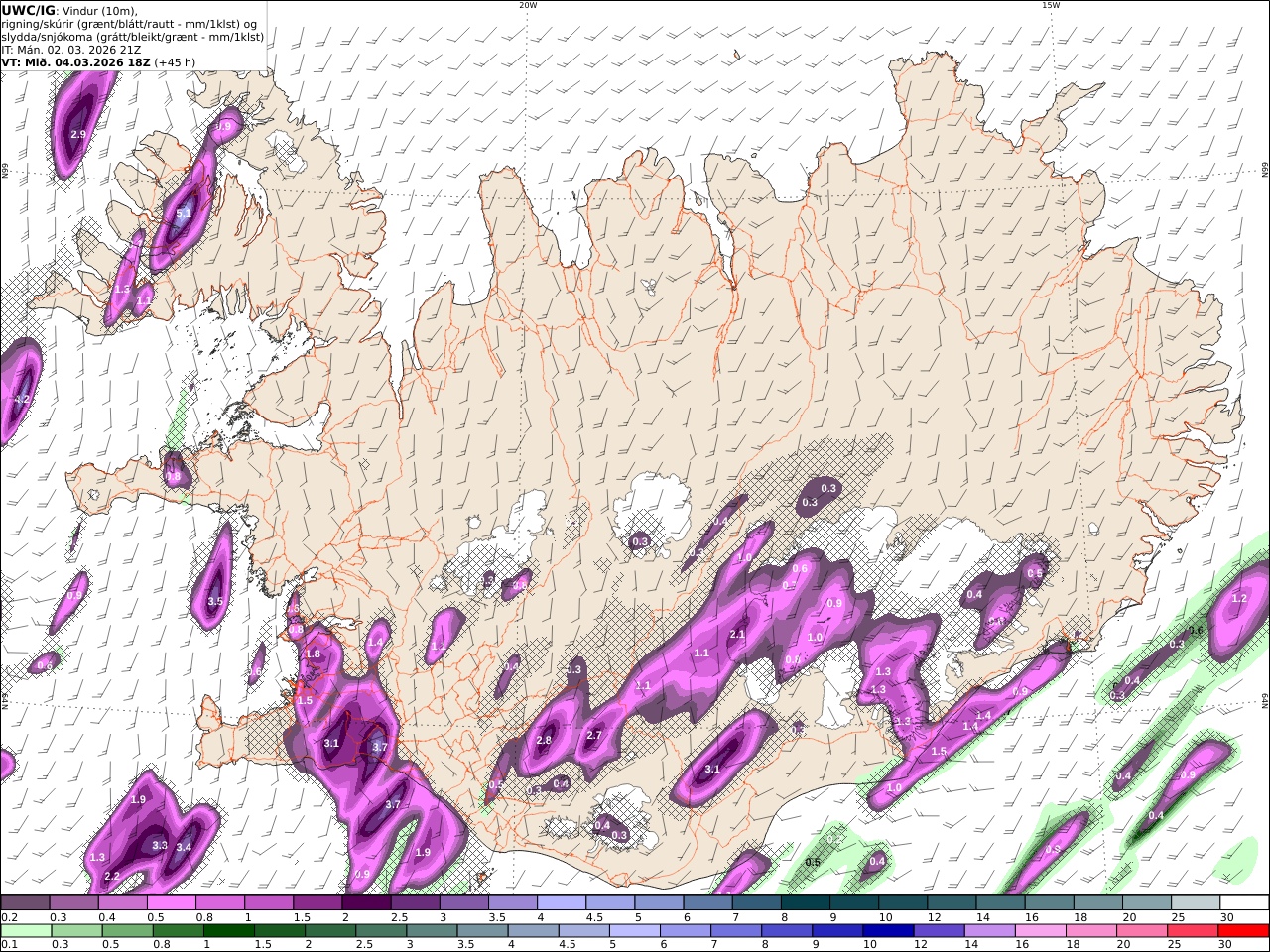Pick the bright pink swatch between 0.5 and 0.8 in top legend

(171, 903)
